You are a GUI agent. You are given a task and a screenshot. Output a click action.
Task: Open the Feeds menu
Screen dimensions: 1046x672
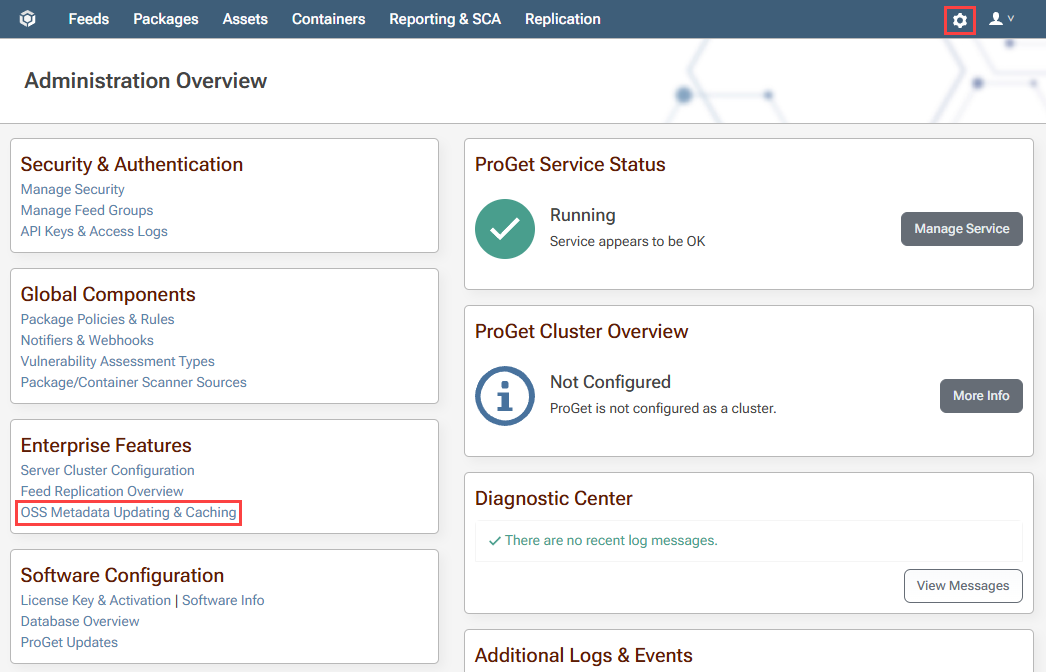(89, 19)
